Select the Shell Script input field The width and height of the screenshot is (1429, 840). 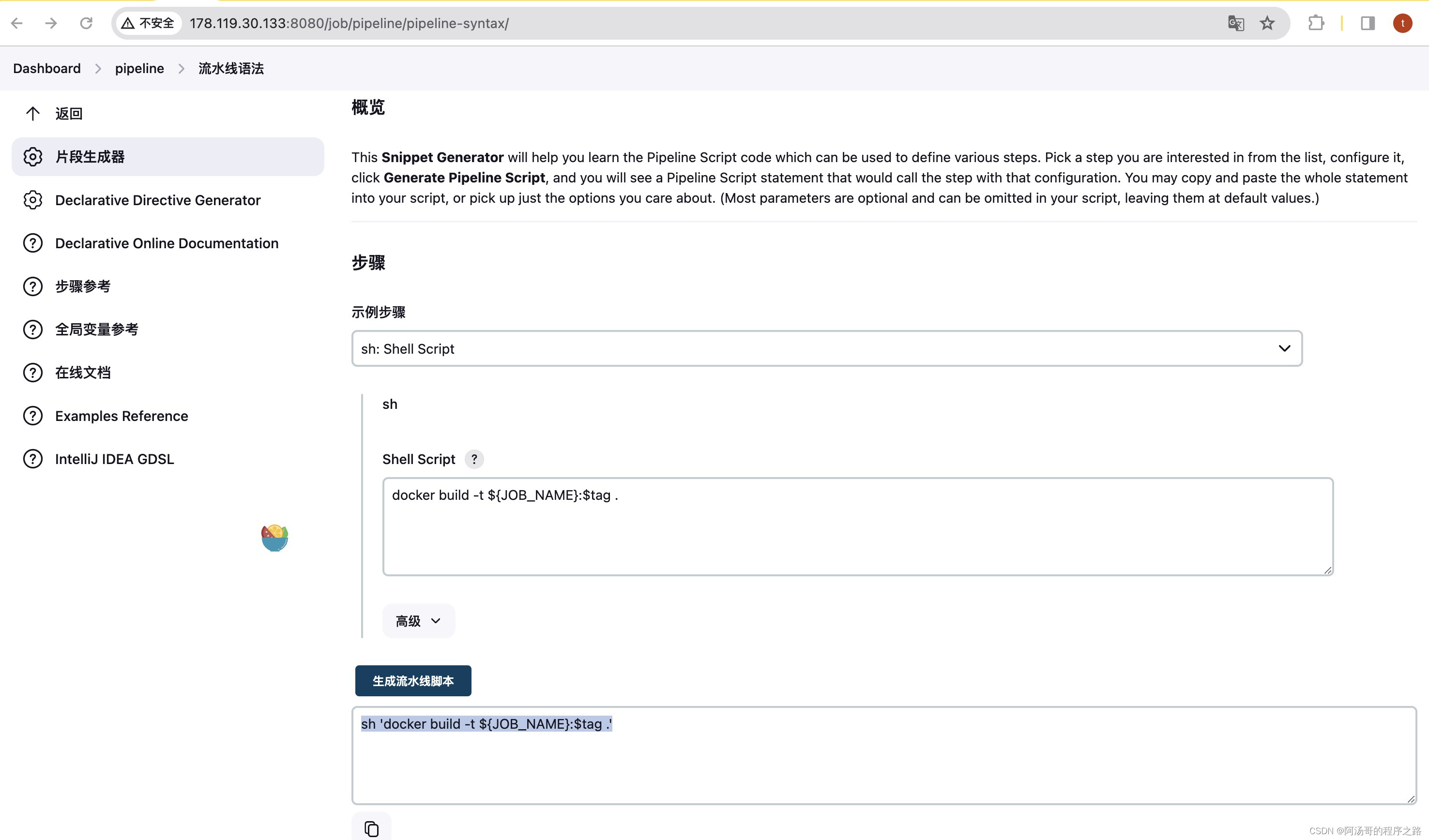tap(857, 525)
